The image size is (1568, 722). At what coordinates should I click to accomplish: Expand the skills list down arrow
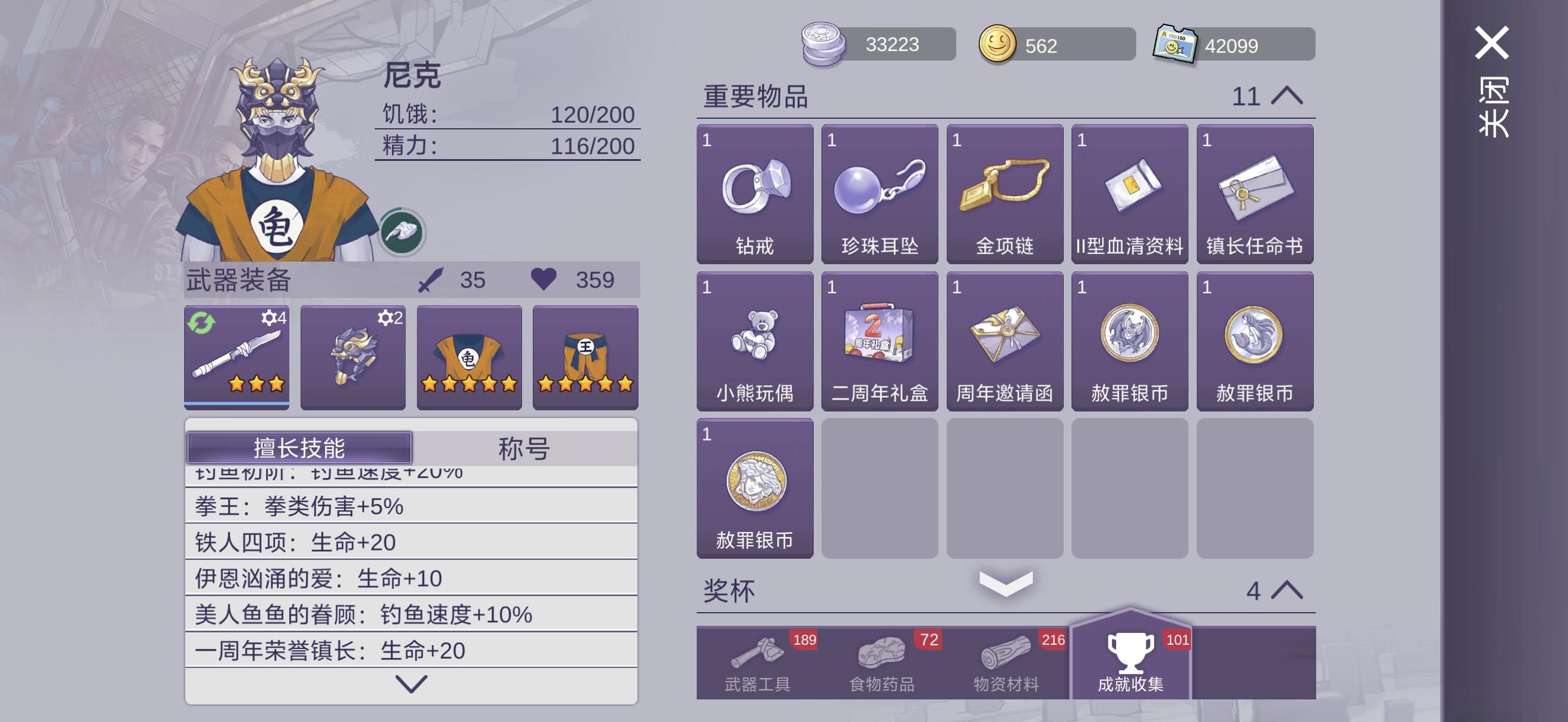tap(412, 684)
